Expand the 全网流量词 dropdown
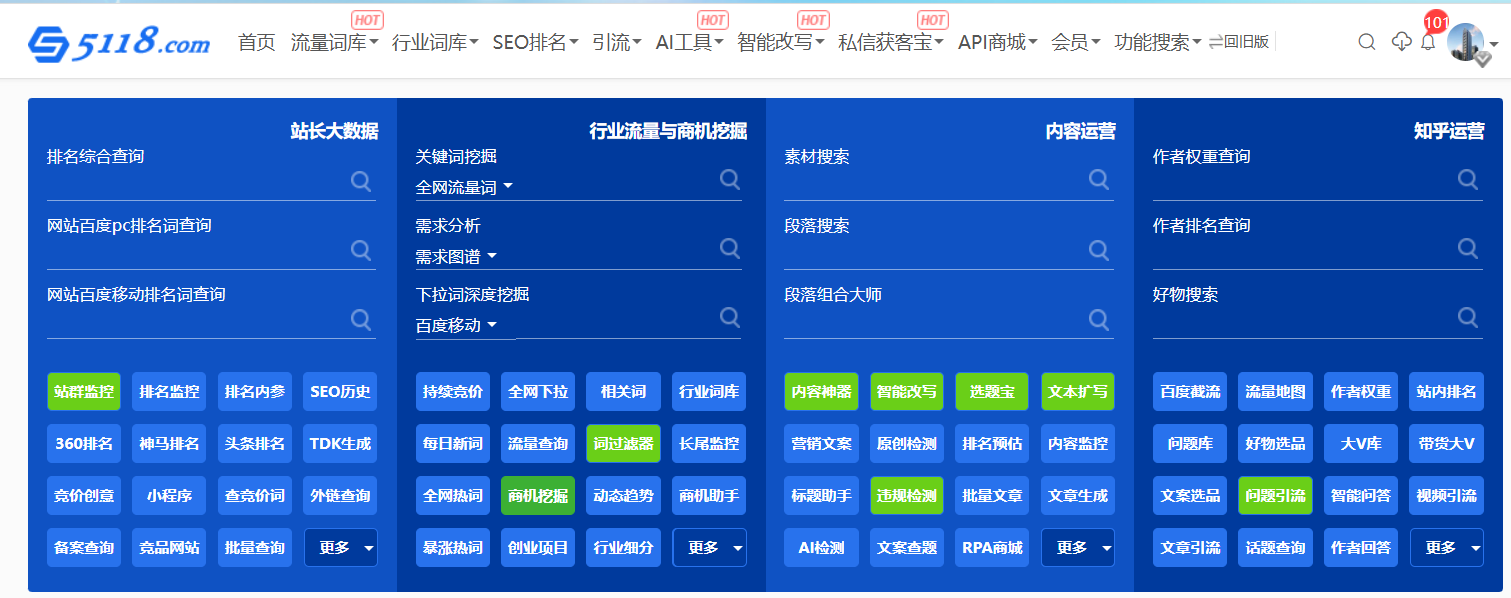 [x=464, y=187]
